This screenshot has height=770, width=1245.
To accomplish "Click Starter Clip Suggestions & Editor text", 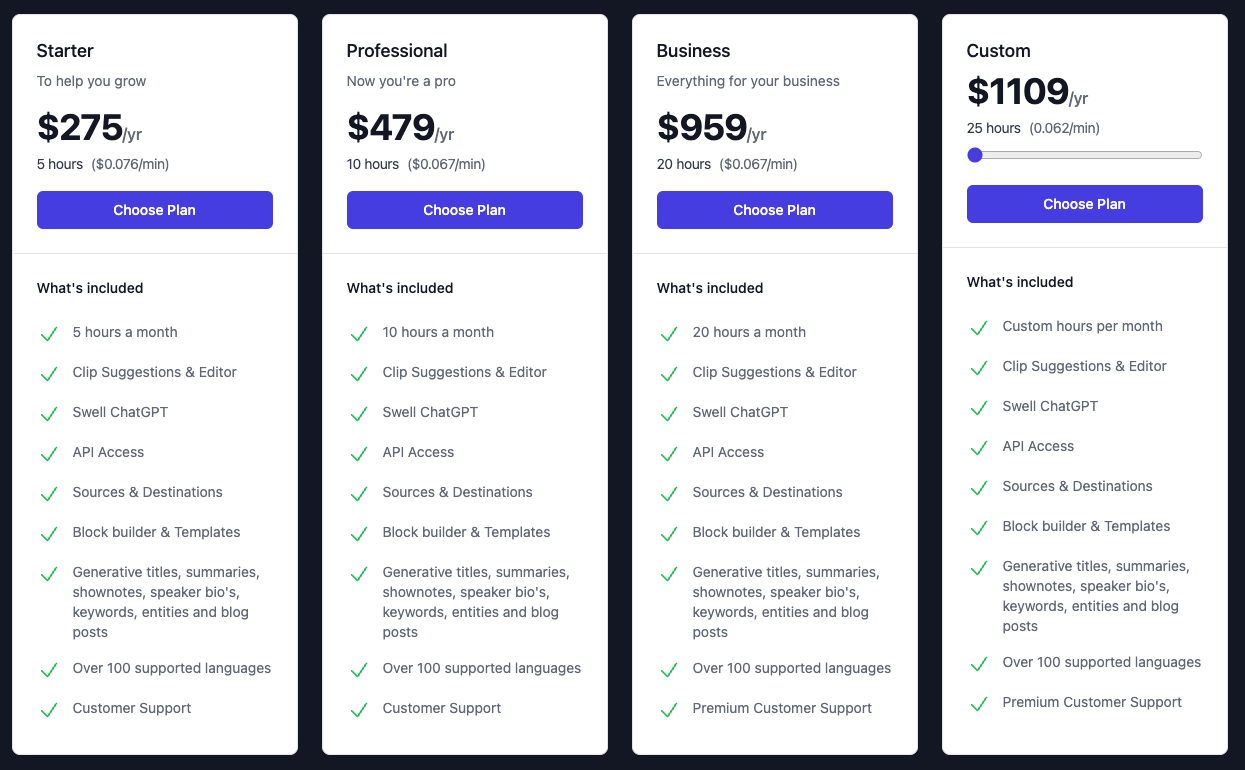I will tap(154, 372).
